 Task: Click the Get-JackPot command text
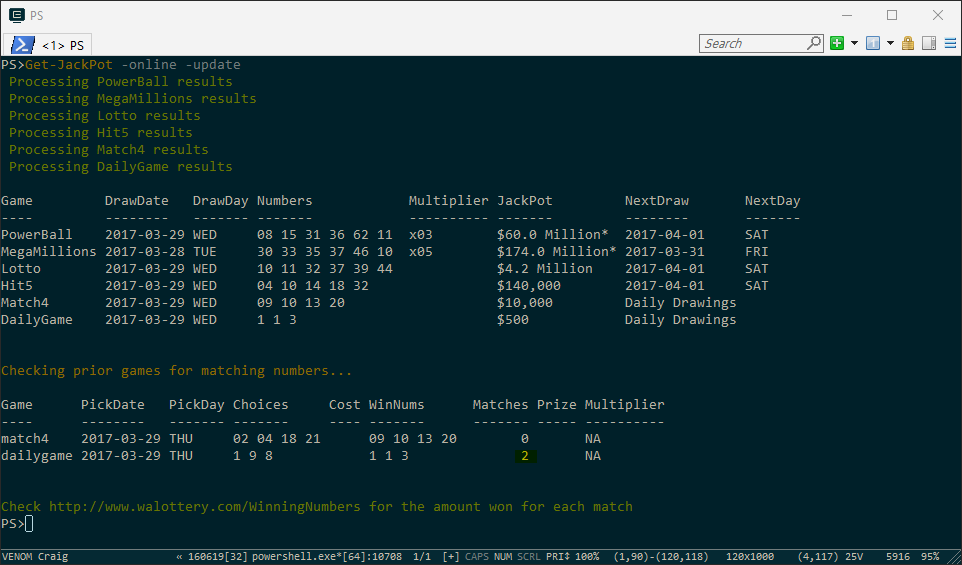pyautogui.click(x=69, y=64)
